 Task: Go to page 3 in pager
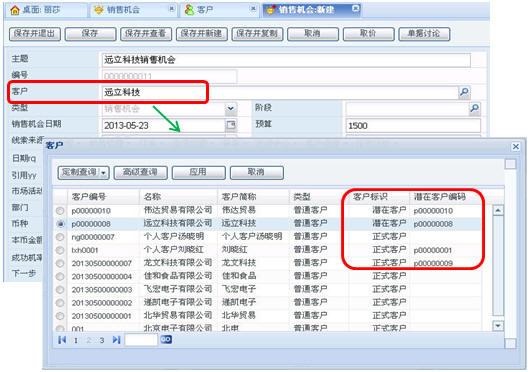(102, 340)
